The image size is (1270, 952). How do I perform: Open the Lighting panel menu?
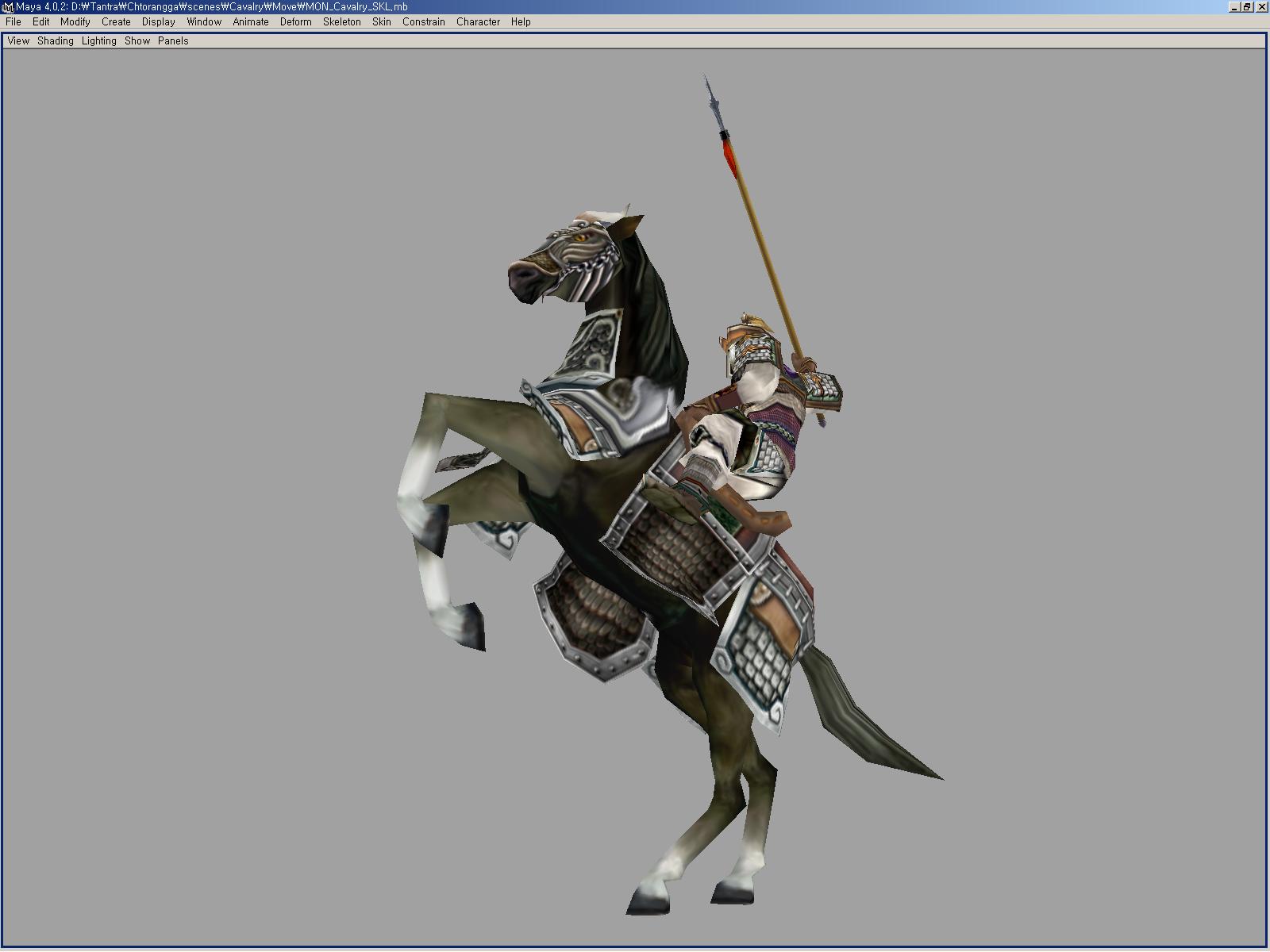[99, 41]
